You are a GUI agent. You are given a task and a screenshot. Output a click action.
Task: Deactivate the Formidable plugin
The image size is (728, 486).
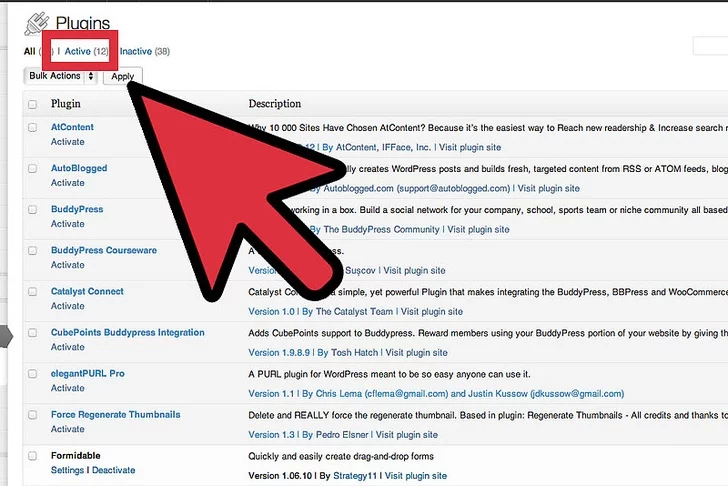click(113, 470)
